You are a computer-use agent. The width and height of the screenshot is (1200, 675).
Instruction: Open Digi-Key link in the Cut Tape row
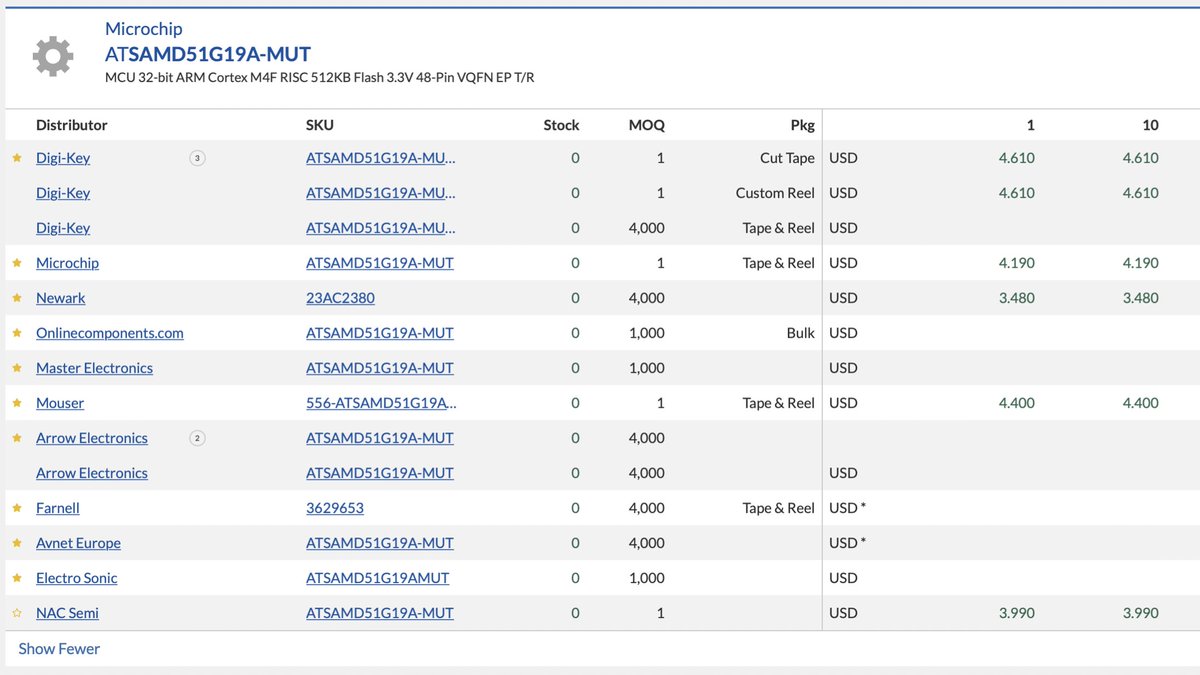coord(63,158)
